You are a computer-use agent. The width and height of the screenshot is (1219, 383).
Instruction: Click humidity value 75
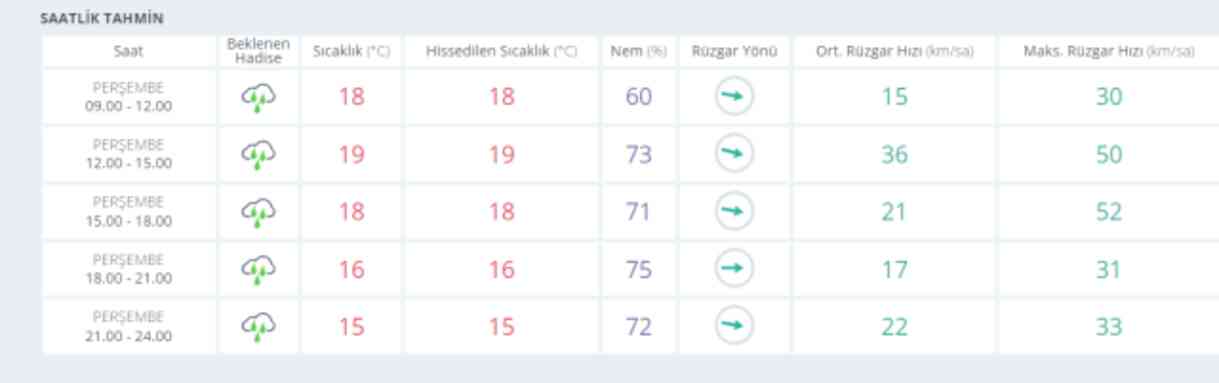[x=638, y=270]
